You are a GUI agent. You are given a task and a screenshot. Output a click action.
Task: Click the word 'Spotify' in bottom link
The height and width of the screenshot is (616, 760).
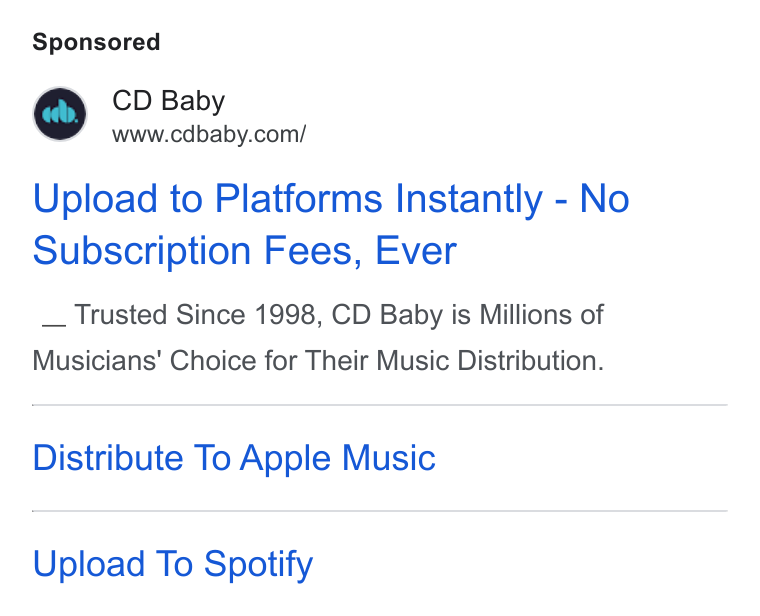(258, 565)
